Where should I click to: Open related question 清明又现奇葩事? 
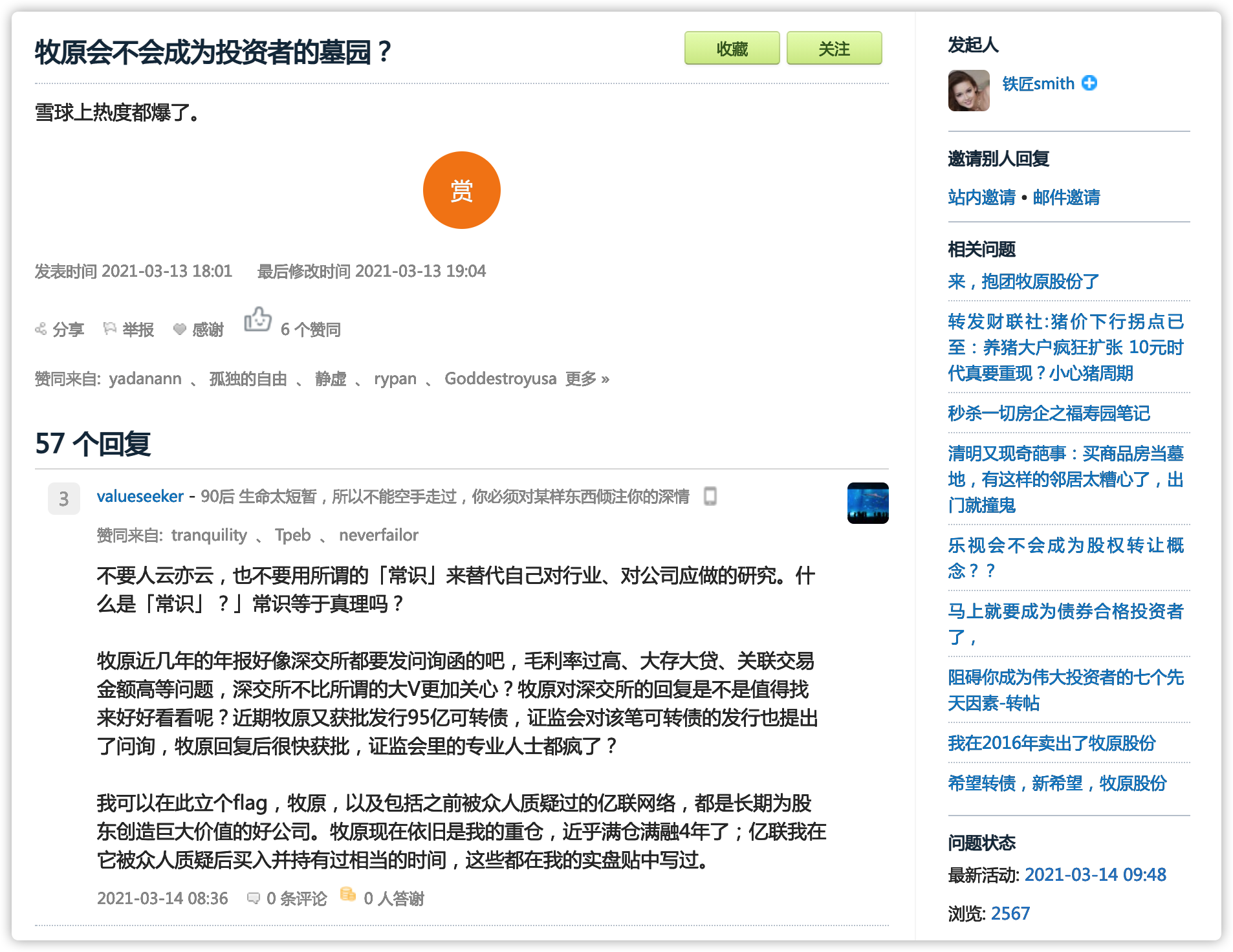pos(1065,479)
